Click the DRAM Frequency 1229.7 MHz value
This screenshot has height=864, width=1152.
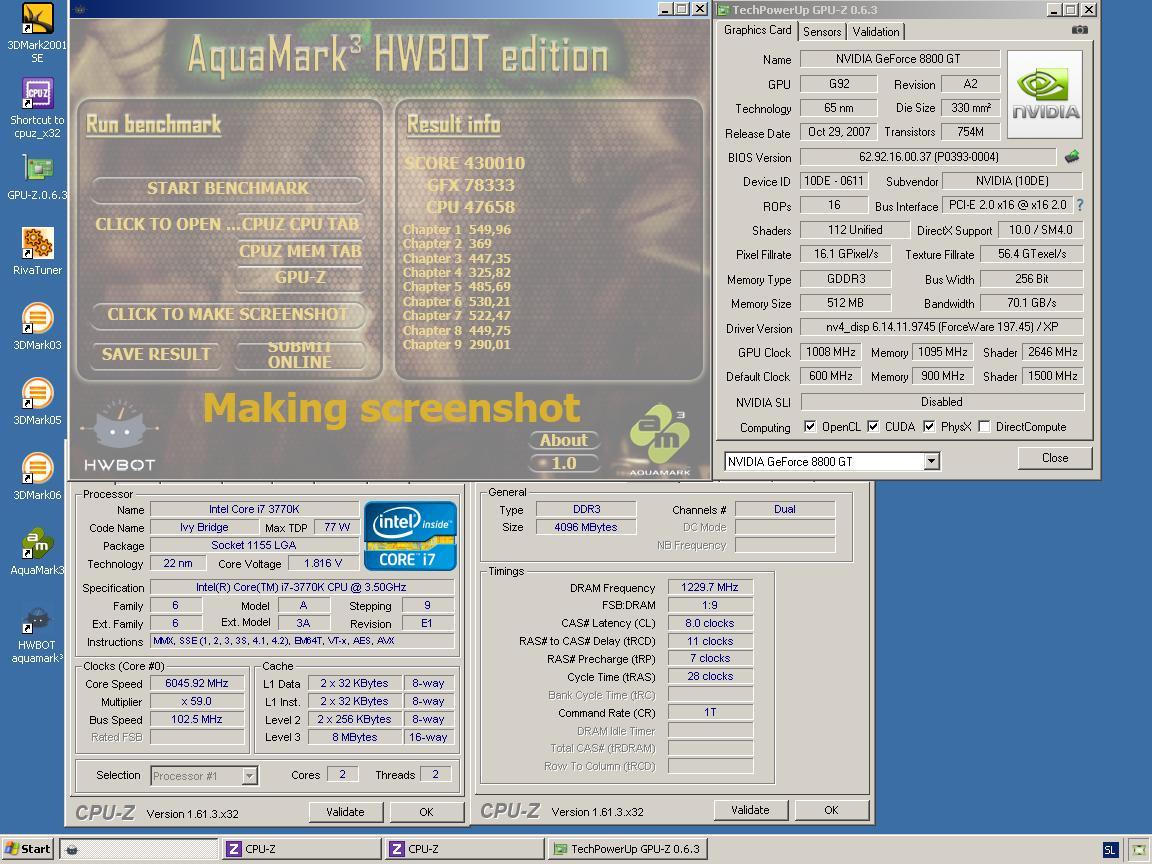point(710,587)
